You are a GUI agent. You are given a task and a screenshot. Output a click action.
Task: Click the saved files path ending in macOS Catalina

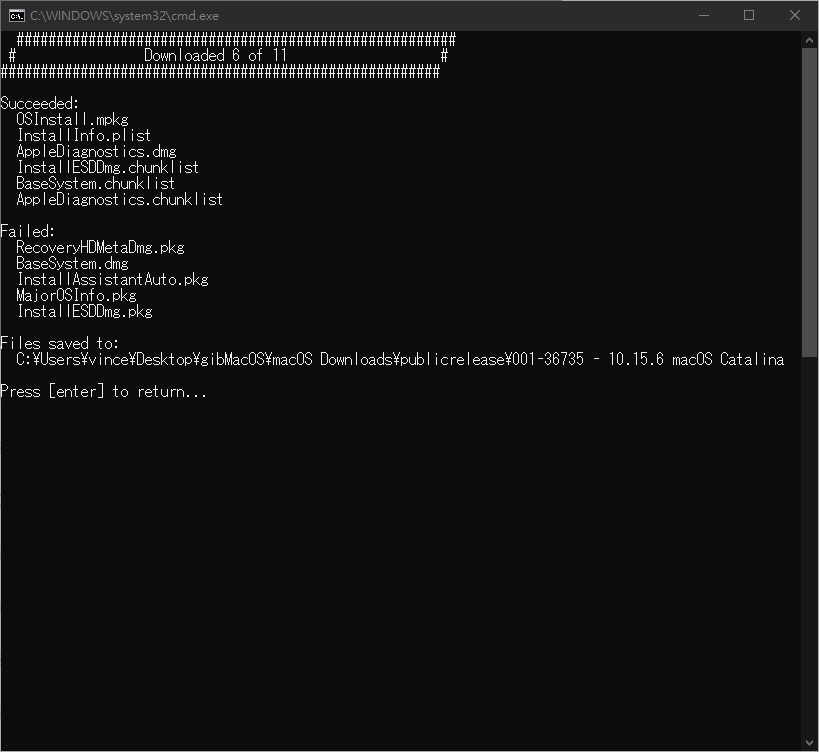[400, 359]
